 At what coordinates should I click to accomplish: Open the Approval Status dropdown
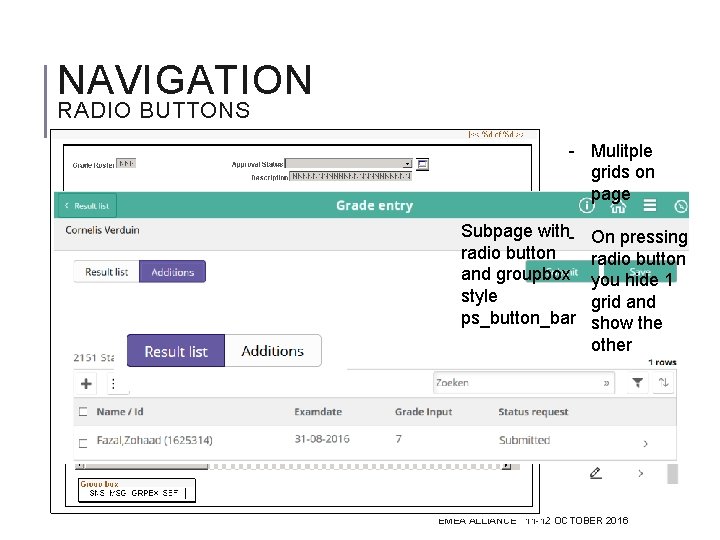click(x=349, y=164)
